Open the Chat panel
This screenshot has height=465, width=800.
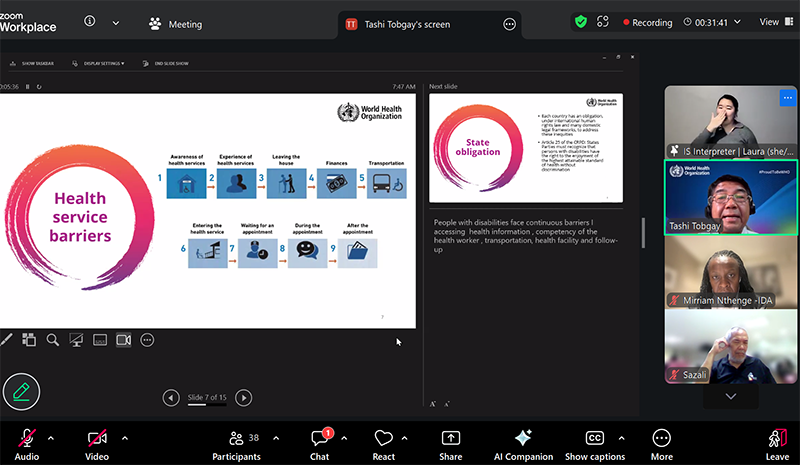pyautogui.click(x=319, y=438)
